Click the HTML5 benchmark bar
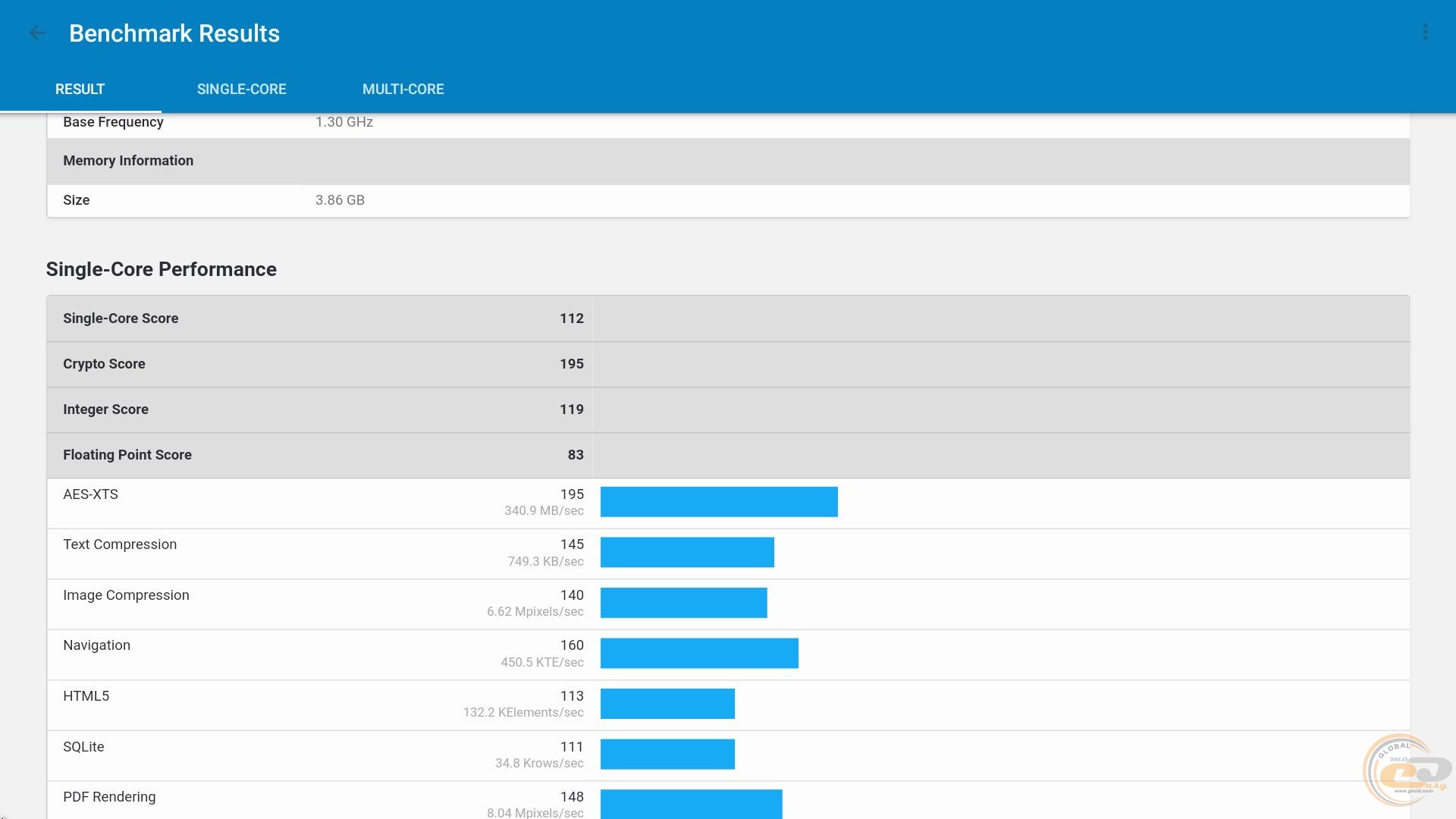 [667, 704]
